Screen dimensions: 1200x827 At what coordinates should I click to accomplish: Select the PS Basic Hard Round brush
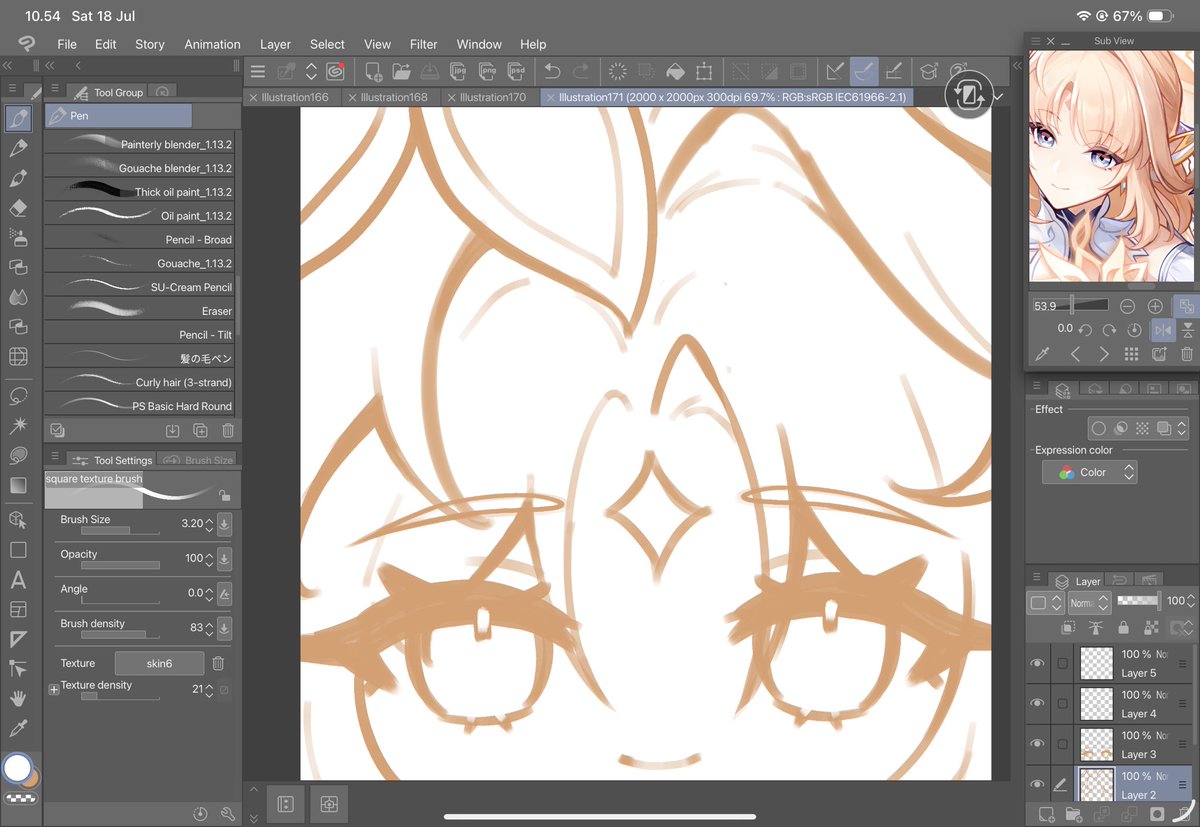click(138, 406)
